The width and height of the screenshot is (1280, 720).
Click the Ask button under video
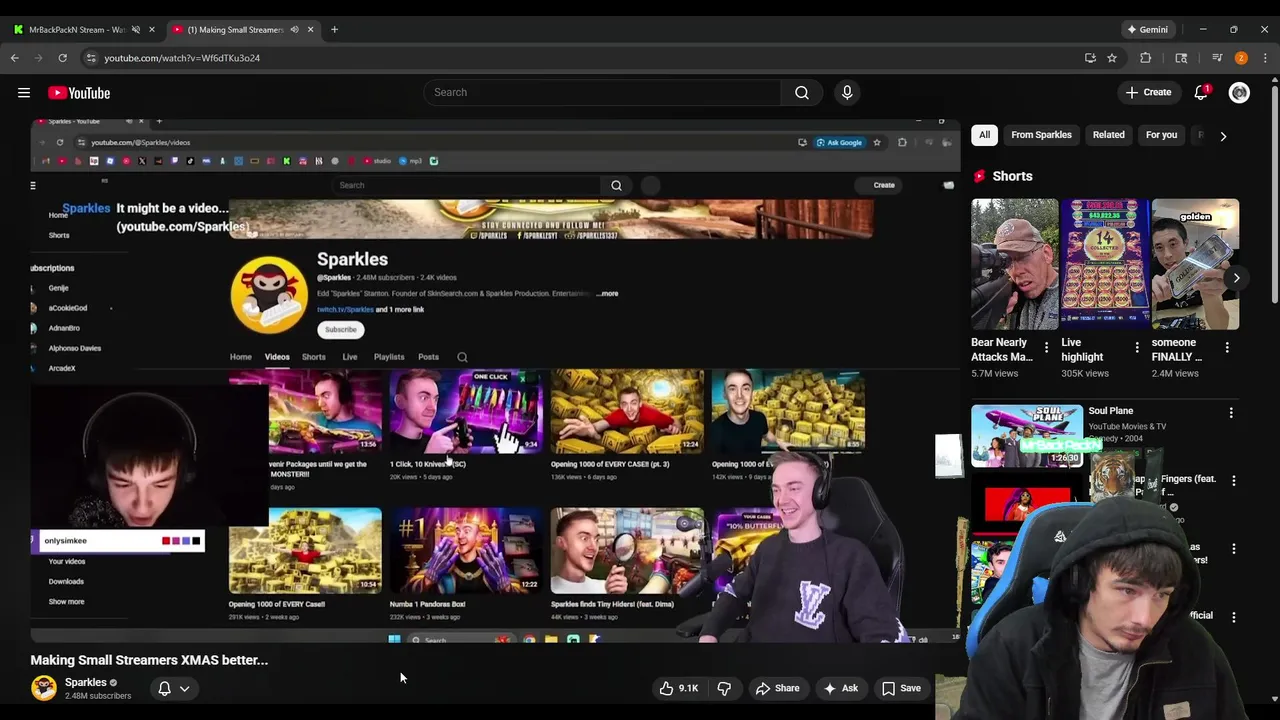point(840,688)
